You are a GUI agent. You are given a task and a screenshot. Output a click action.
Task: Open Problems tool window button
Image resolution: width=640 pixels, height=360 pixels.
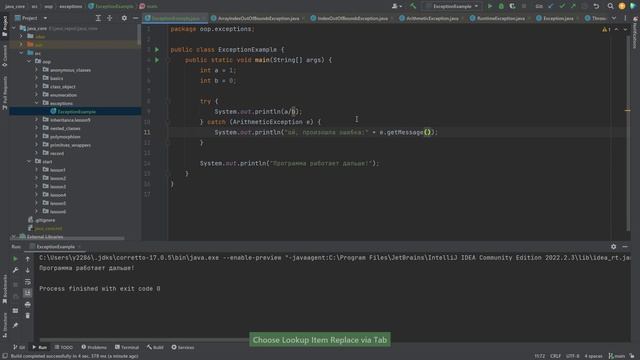pos(94,347)
